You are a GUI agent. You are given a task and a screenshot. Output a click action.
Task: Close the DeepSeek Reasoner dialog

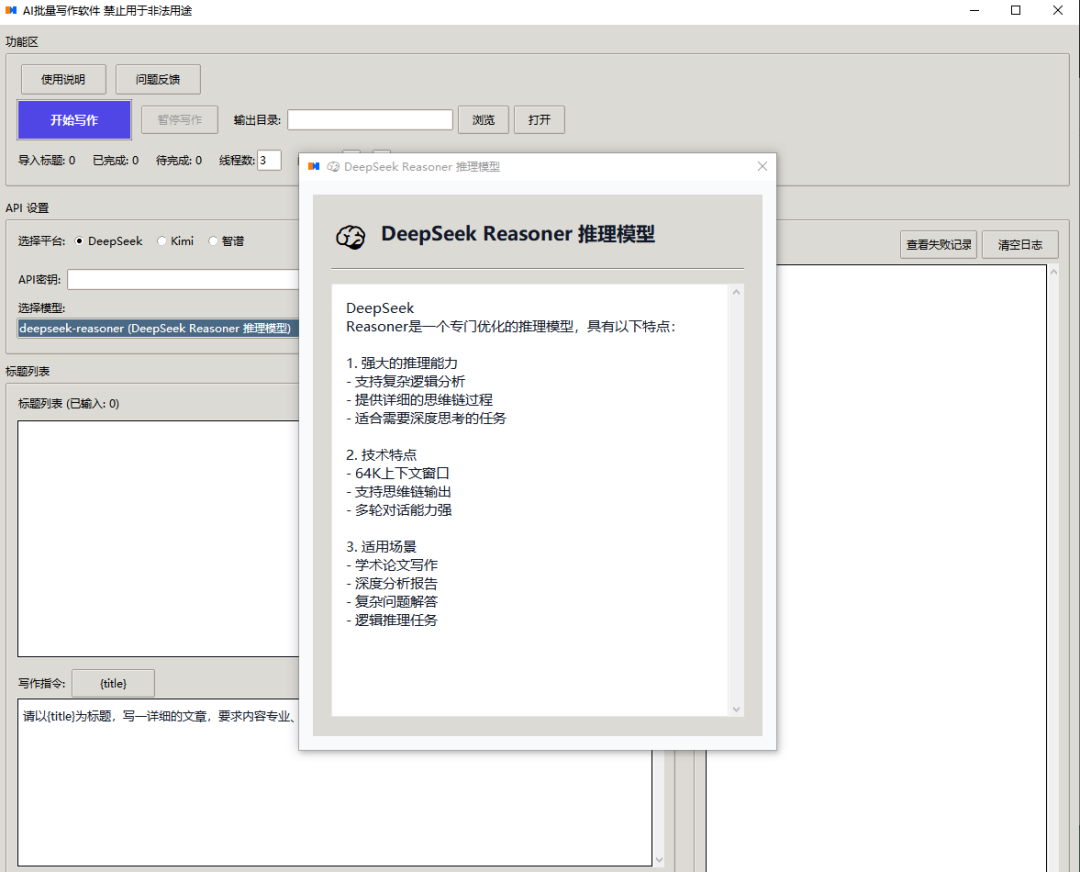(762, 166)
